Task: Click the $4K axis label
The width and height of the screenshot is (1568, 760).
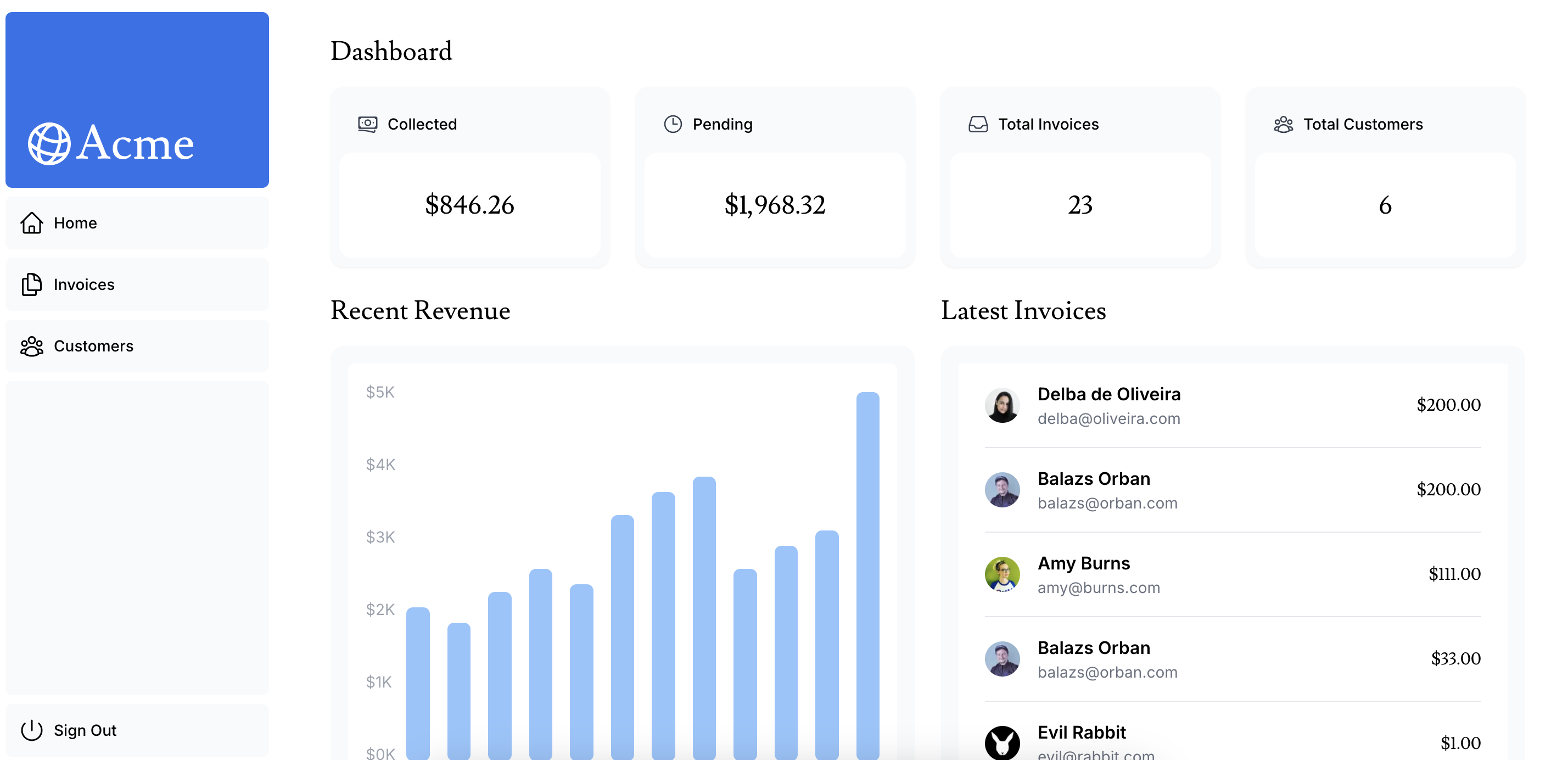Action: pyautogui.click(x=380, y=465)
